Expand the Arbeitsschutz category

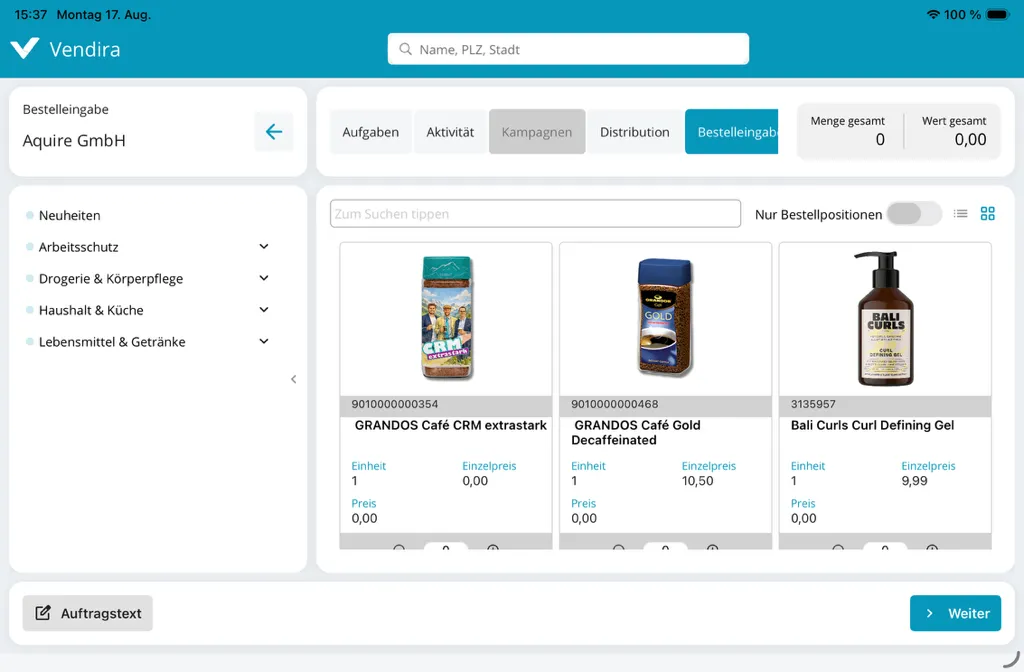point(264,246)
